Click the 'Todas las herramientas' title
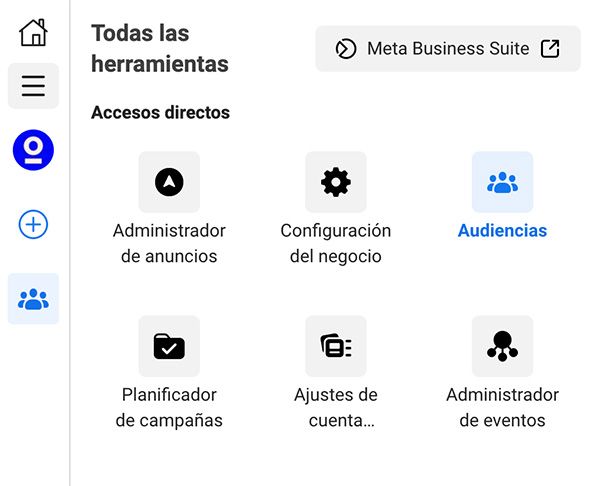 (160, 48)
